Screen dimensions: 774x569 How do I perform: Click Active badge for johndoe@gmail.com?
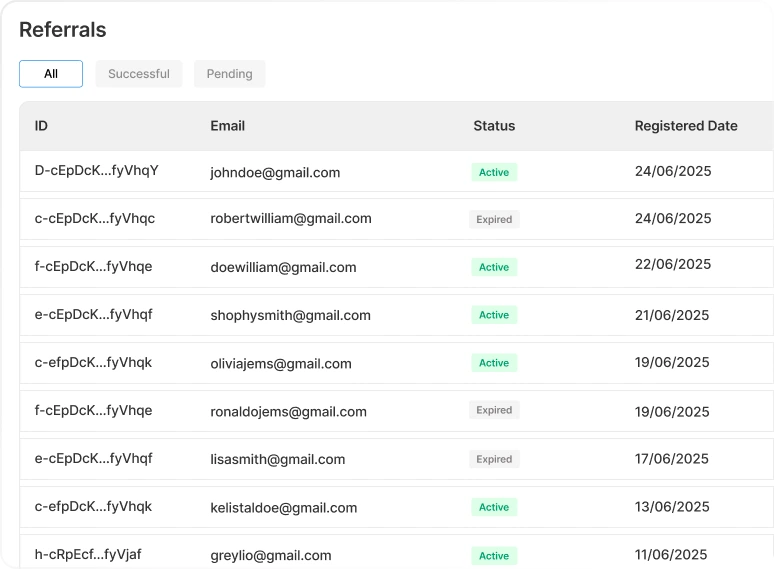[494, 172]
